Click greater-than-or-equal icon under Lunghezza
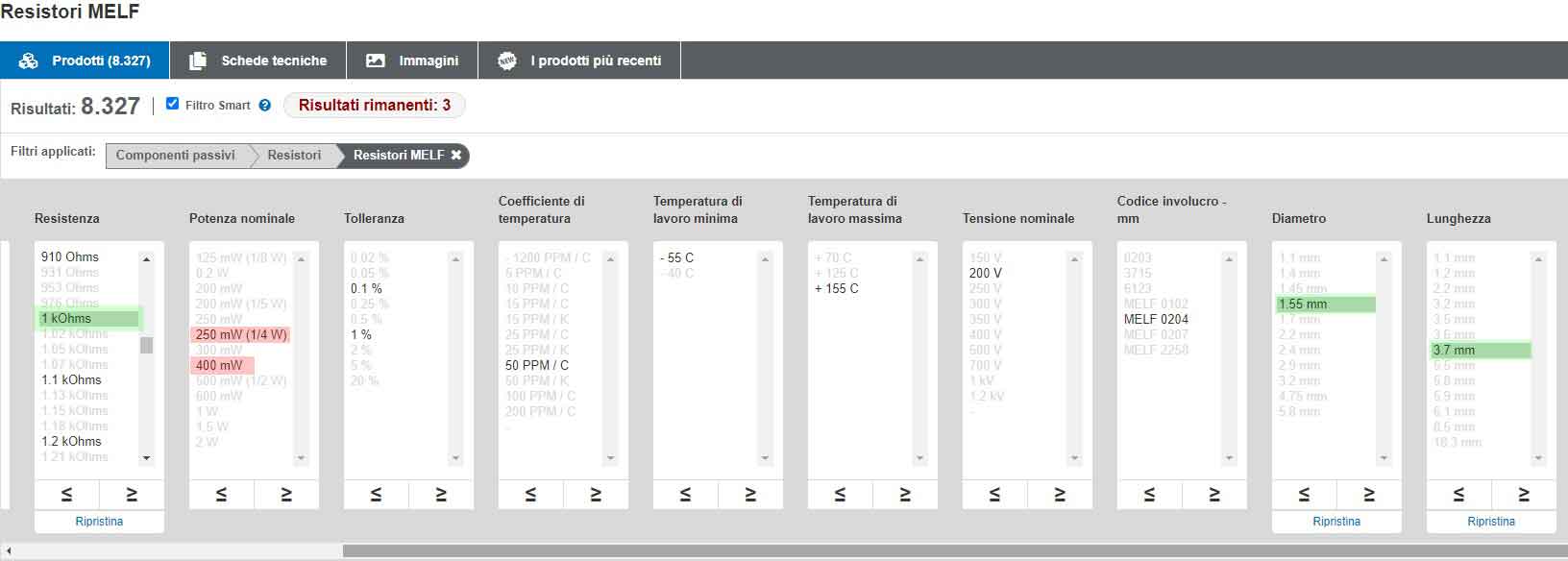The height and width of the screenshot is (561, 1568). (1524, 494)
